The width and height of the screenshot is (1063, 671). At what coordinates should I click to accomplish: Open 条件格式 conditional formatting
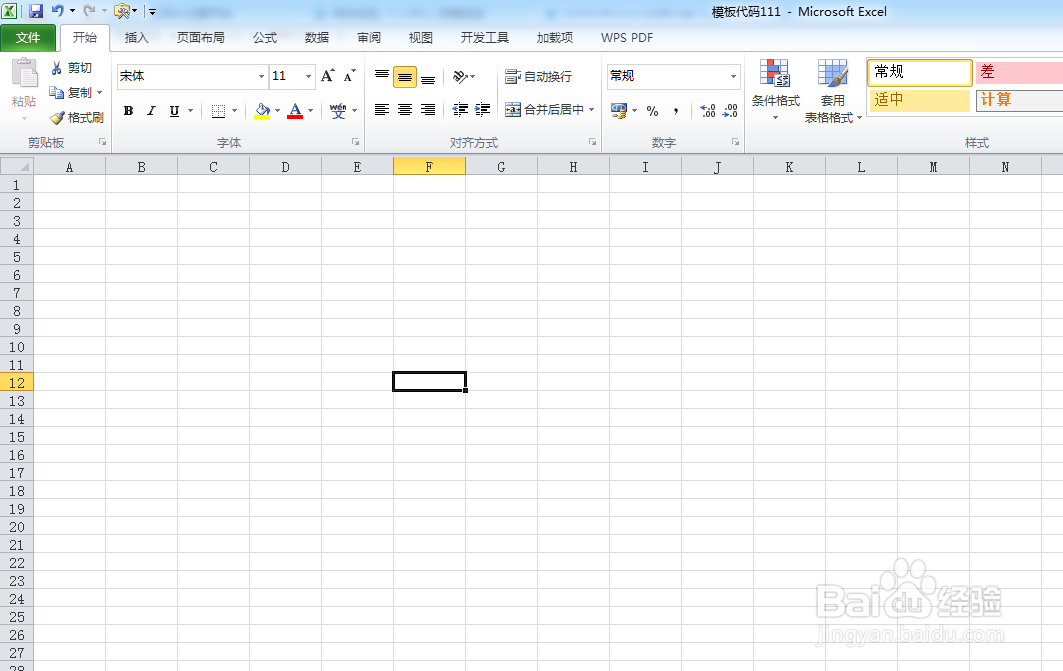coord(776,89)
